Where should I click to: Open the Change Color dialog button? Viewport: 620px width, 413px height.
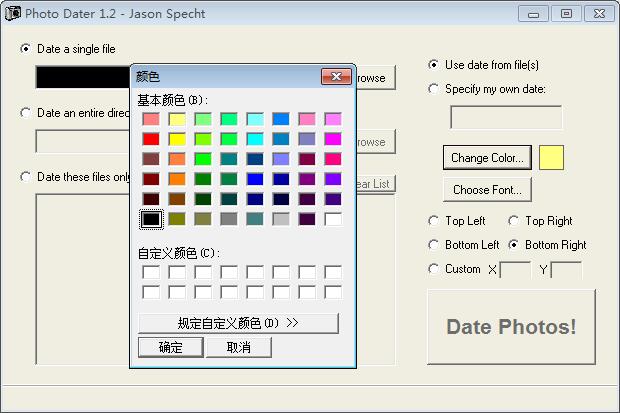click(x=487, y=157)
